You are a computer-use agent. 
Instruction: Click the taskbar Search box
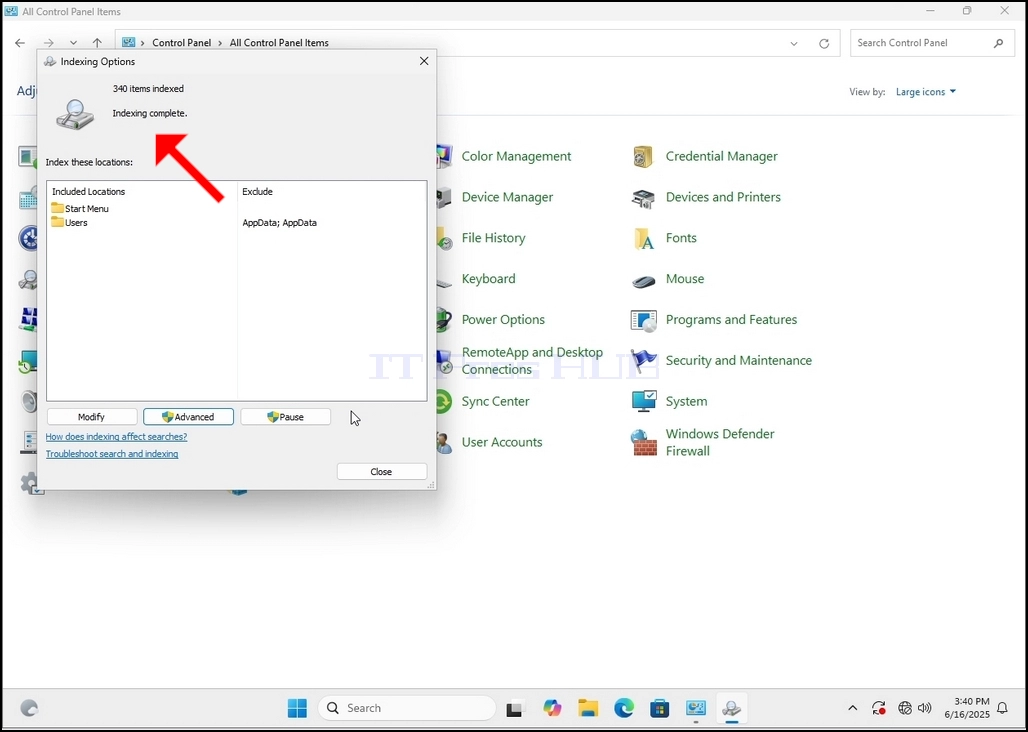click(x=406, y=708)
